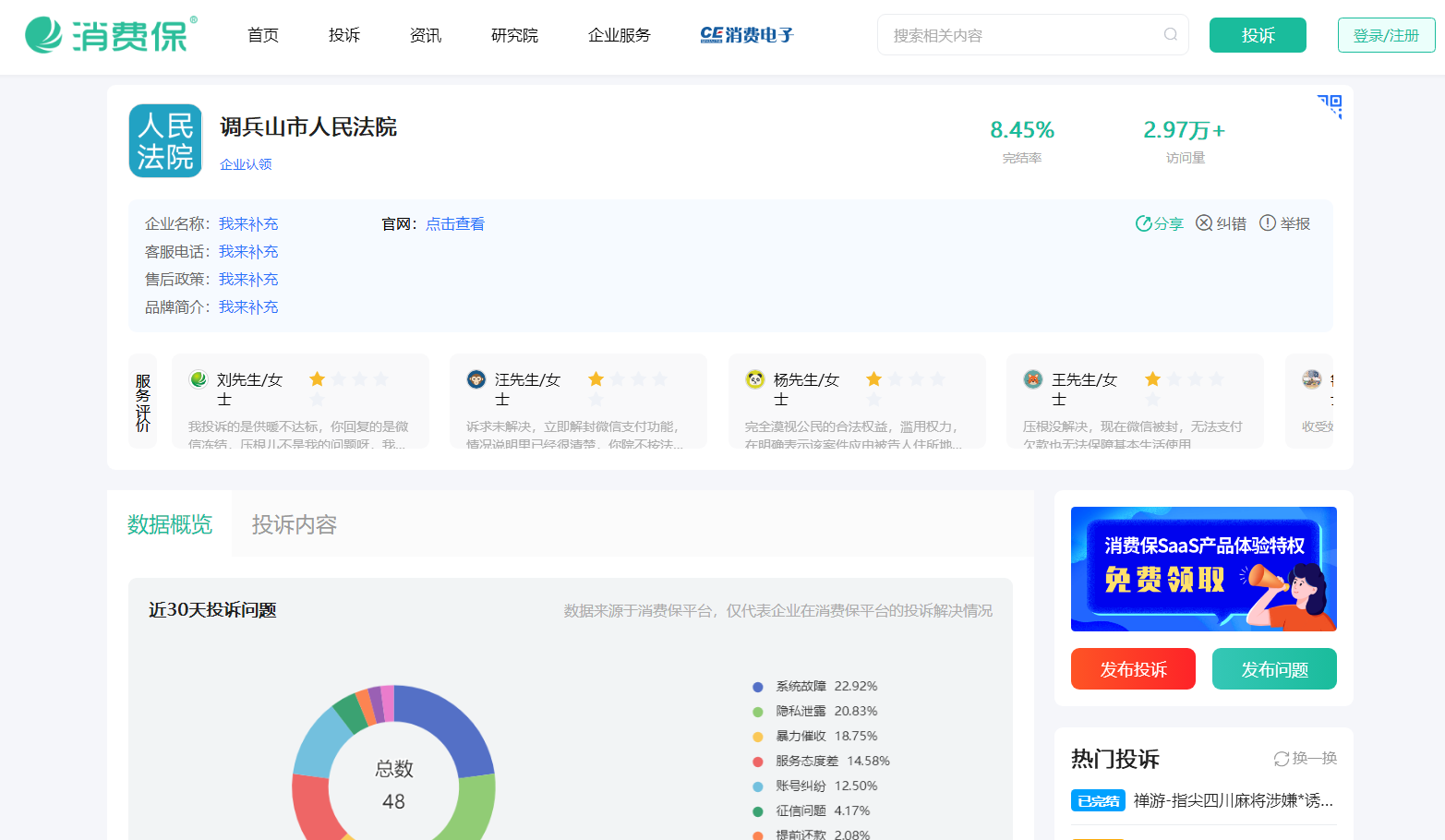Switch to the 数据概览 tab

point(170,524)
